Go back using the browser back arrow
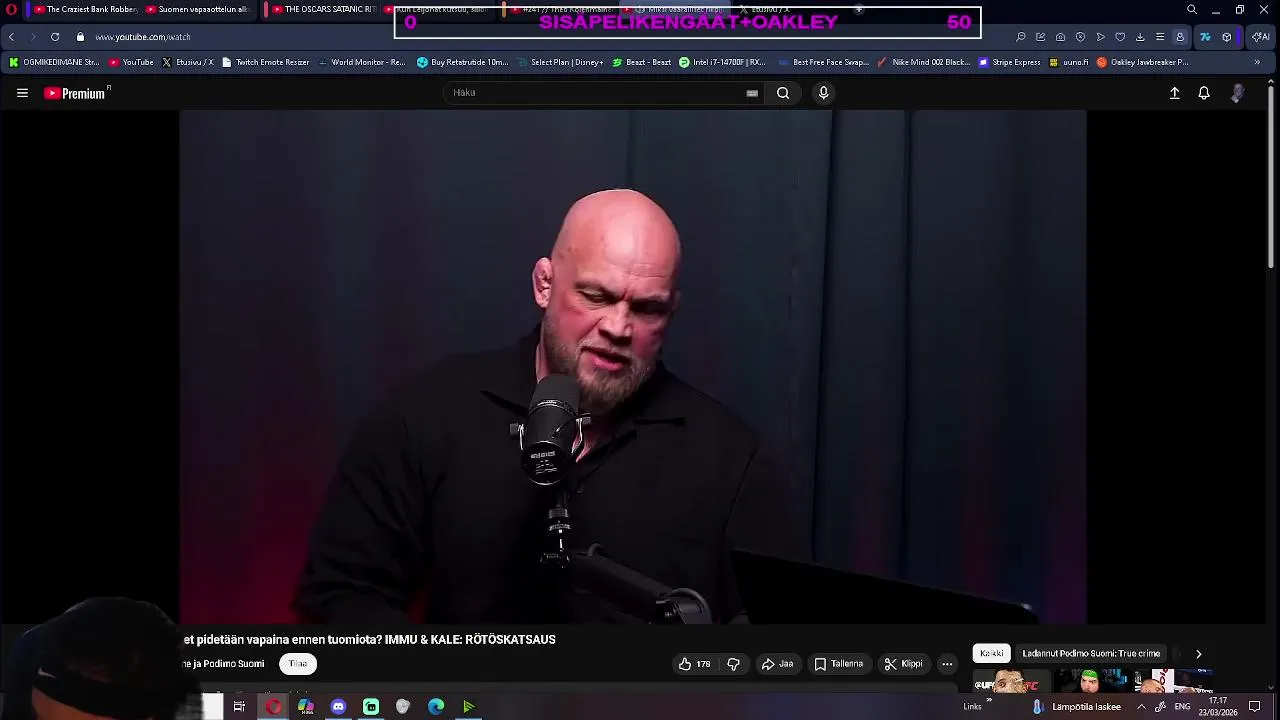The width and height of the screenshot is (1280, 720). click(11, 37)
